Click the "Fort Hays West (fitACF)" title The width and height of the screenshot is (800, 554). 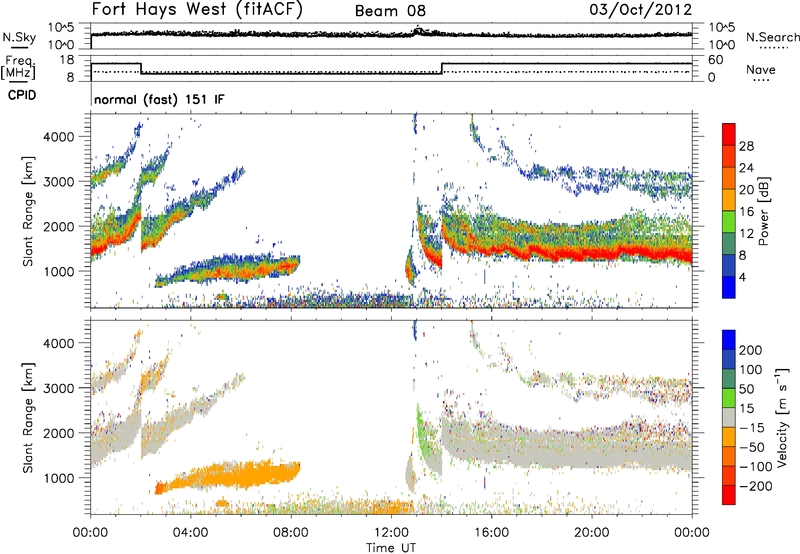pos(197,9)
